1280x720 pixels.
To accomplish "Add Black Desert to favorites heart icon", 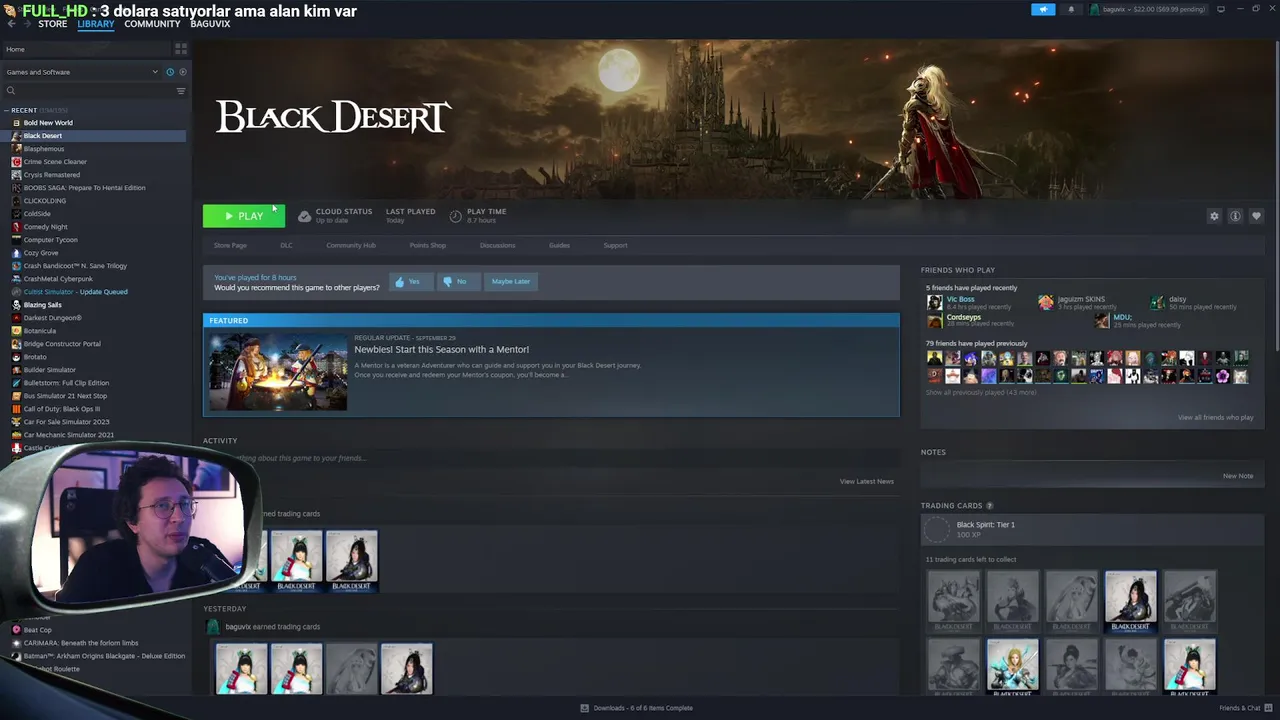I will (x=1256, y=216).
